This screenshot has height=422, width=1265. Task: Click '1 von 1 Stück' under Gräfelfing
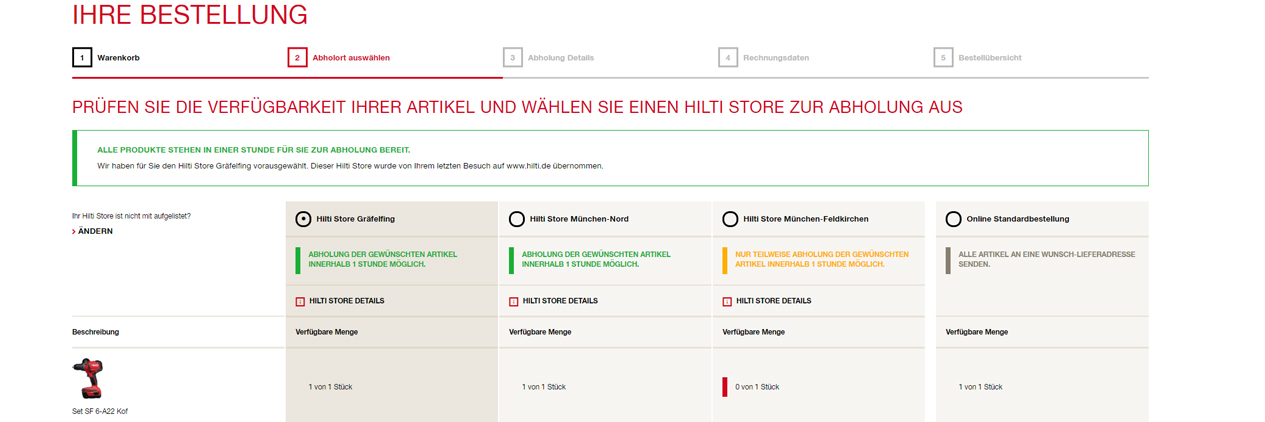[x=330, y=387]
